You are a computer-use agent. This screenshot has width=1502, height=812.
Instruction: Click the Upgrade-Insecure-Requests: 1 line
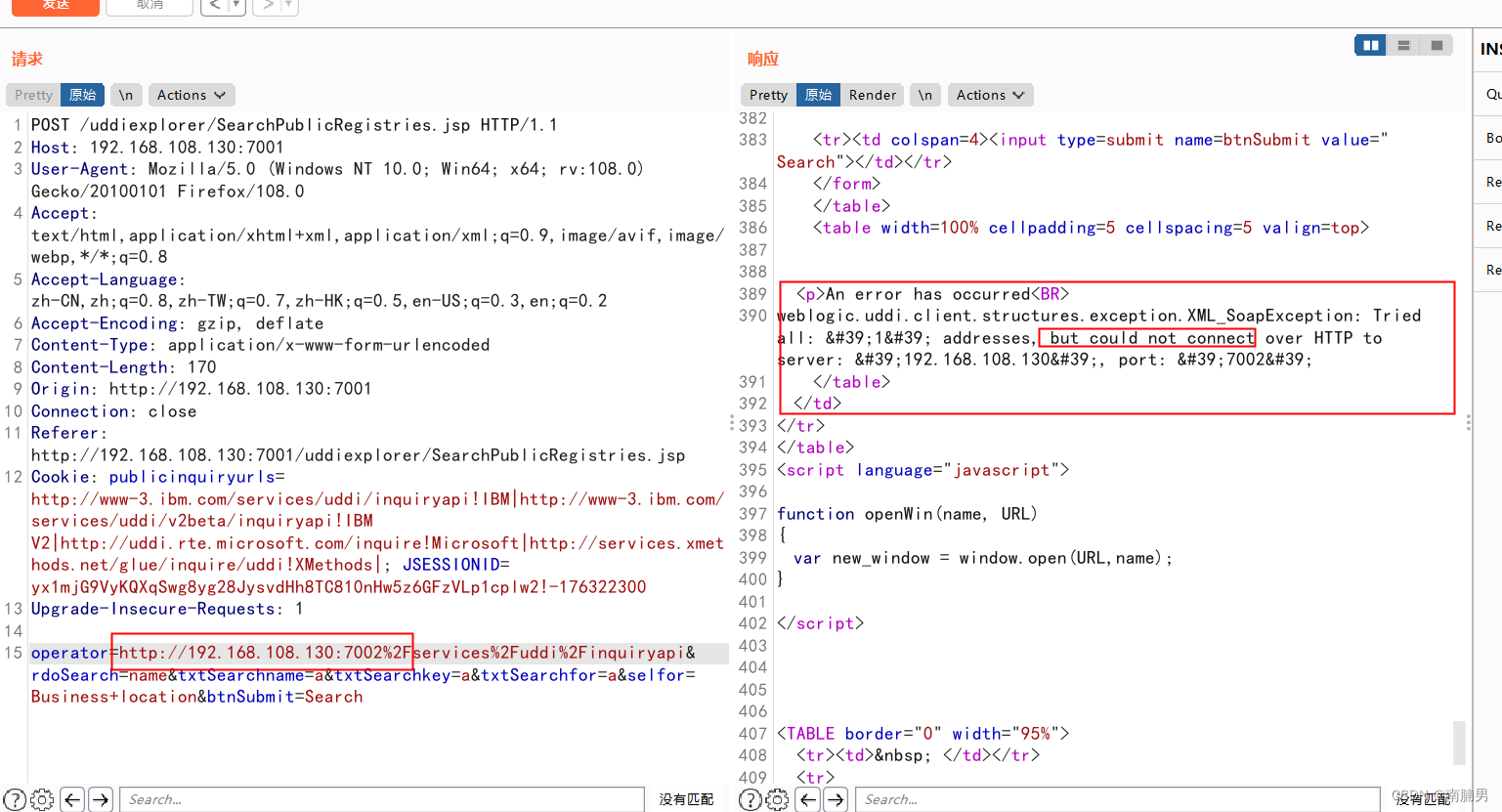167,609
